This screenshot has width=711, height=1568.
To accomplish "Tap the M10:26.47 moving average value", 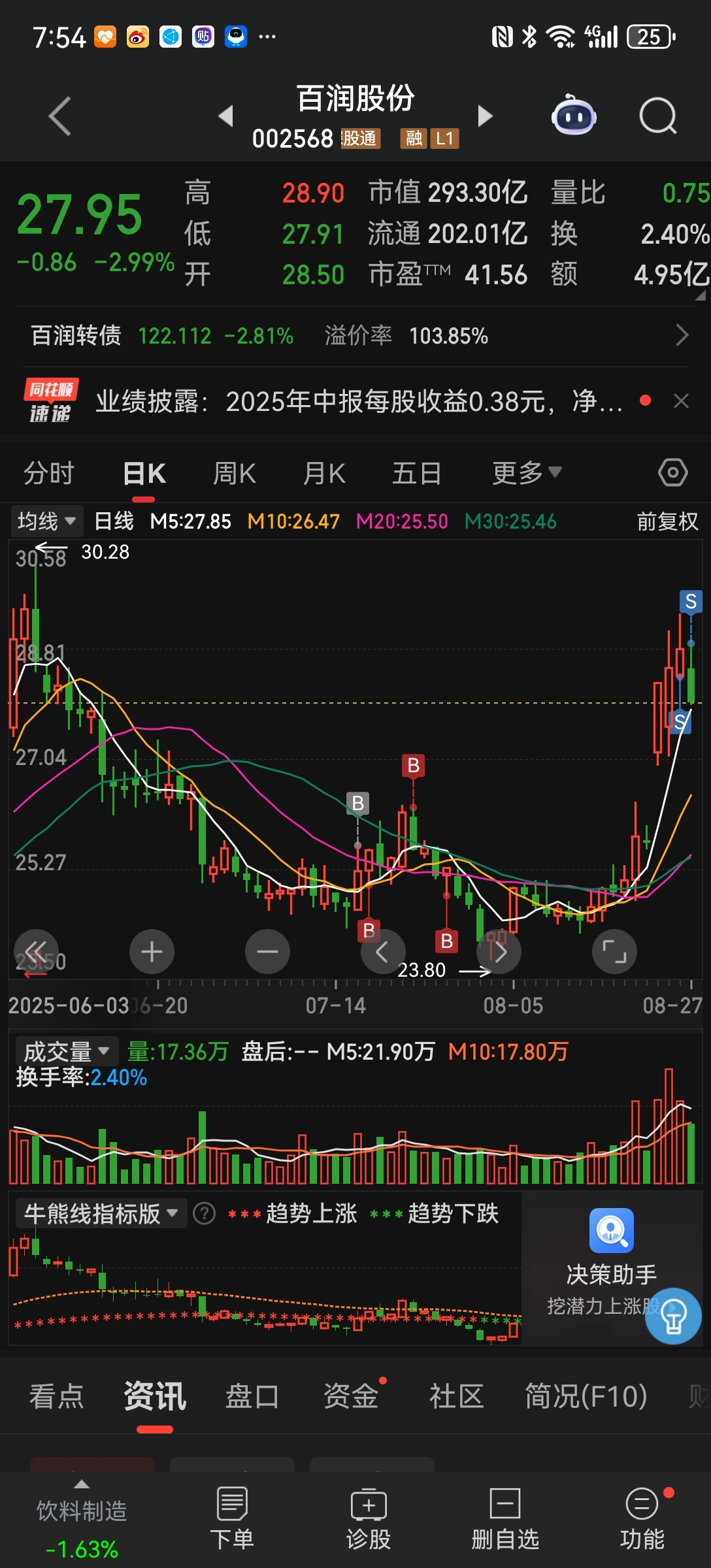I will click(x=293, y=521).
